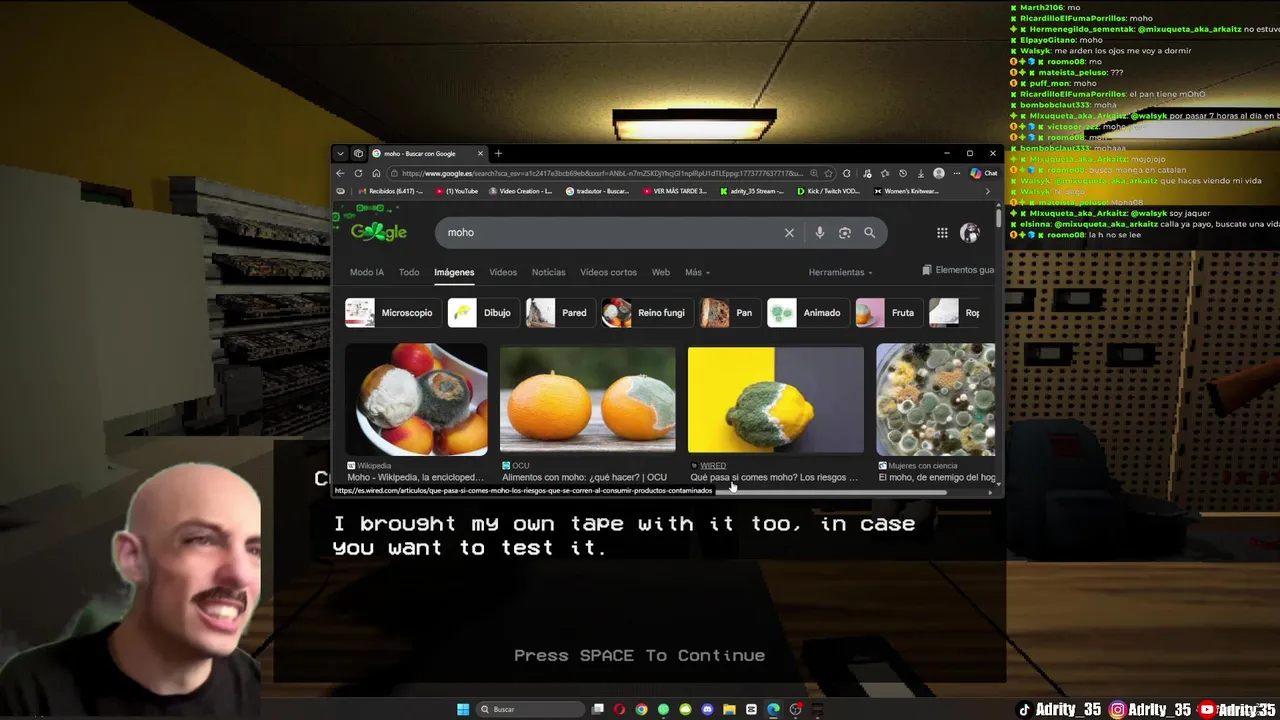Open Google Chrome from the taskbar
The image size is (1280, 720).
(641, 709)
